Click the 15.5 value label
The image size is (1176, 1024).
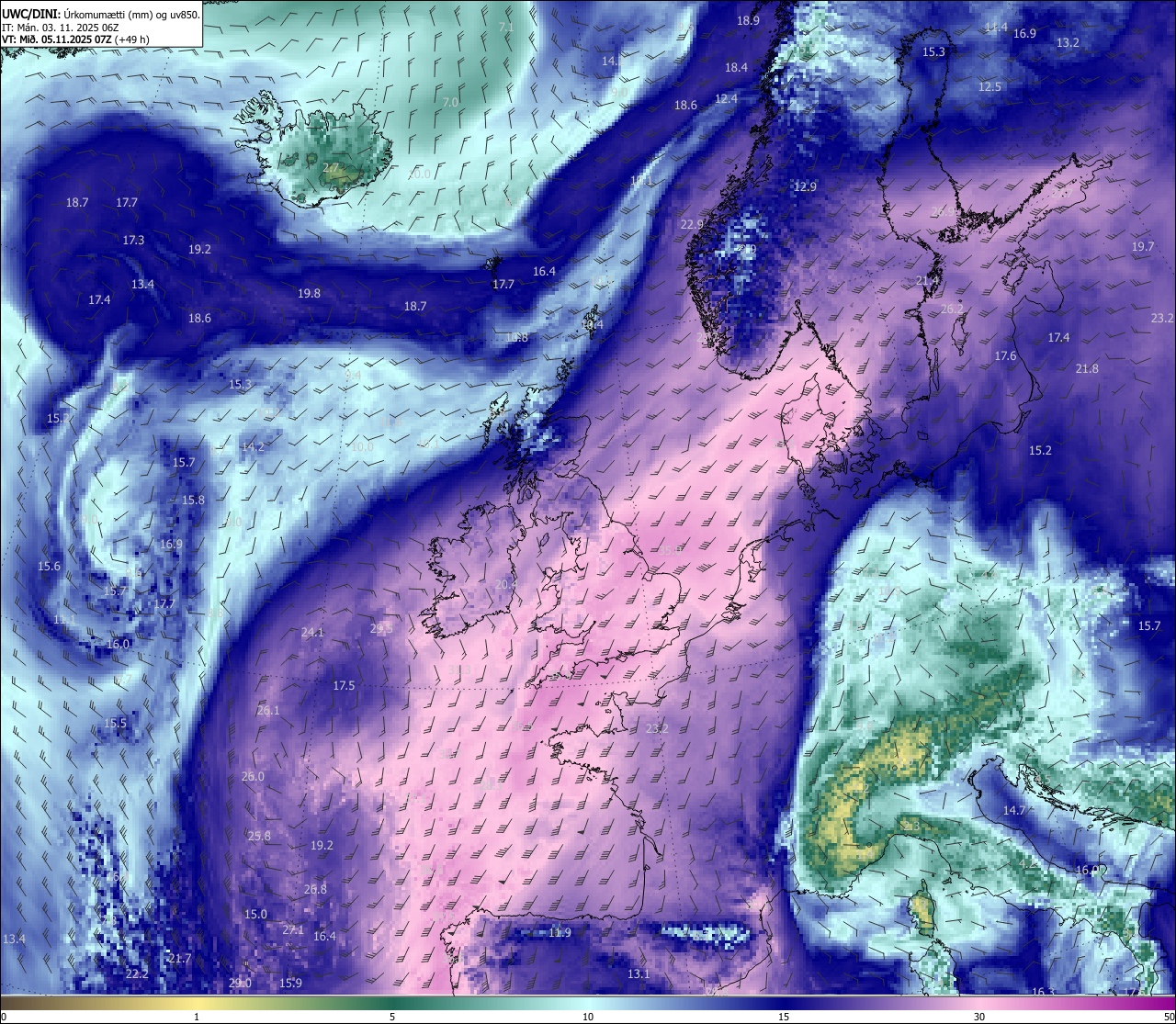(115, 724)
